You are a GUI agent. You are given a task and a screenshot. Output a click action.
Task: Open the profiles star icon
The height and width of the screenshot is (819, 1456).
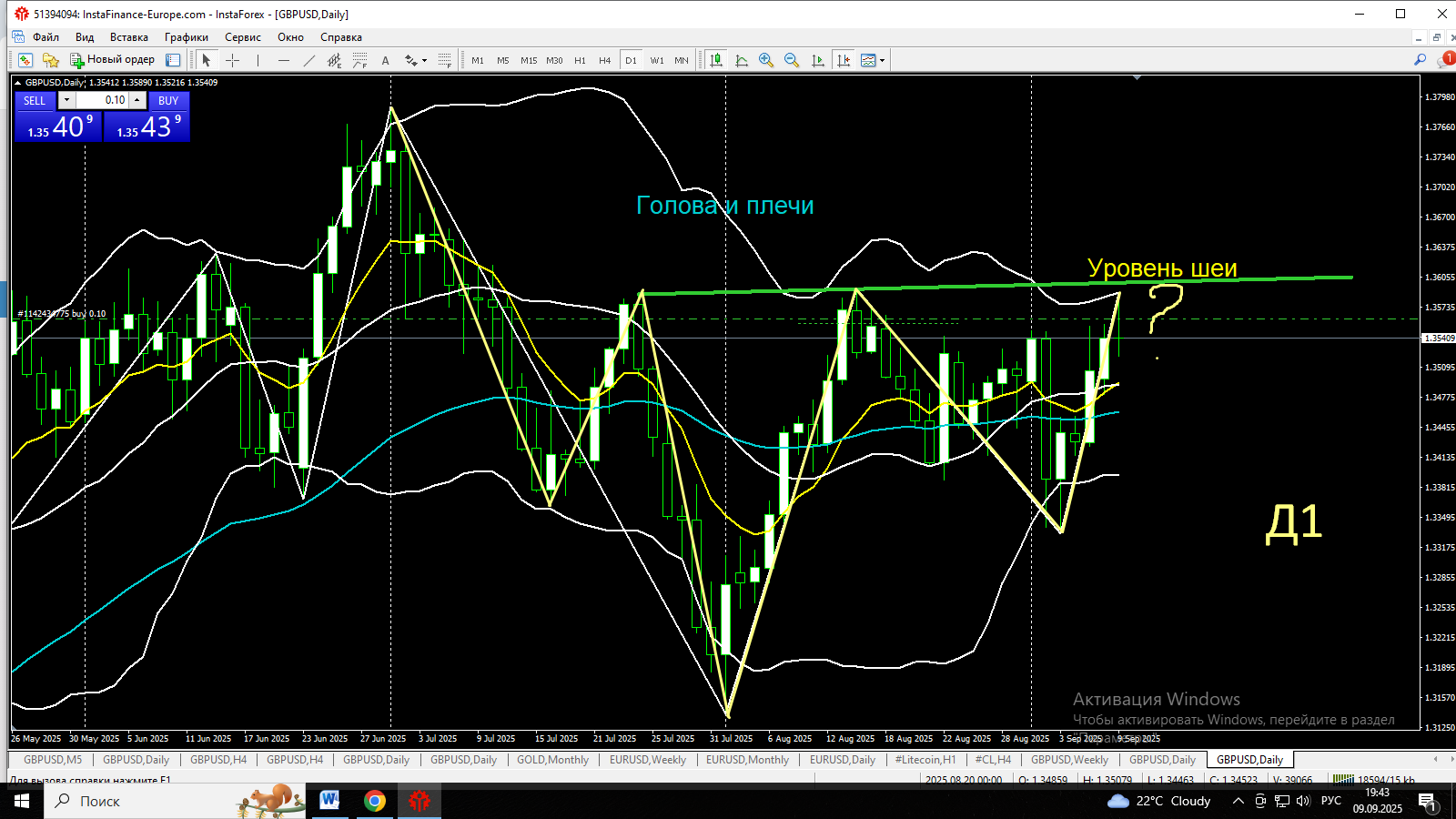point(51,60)
